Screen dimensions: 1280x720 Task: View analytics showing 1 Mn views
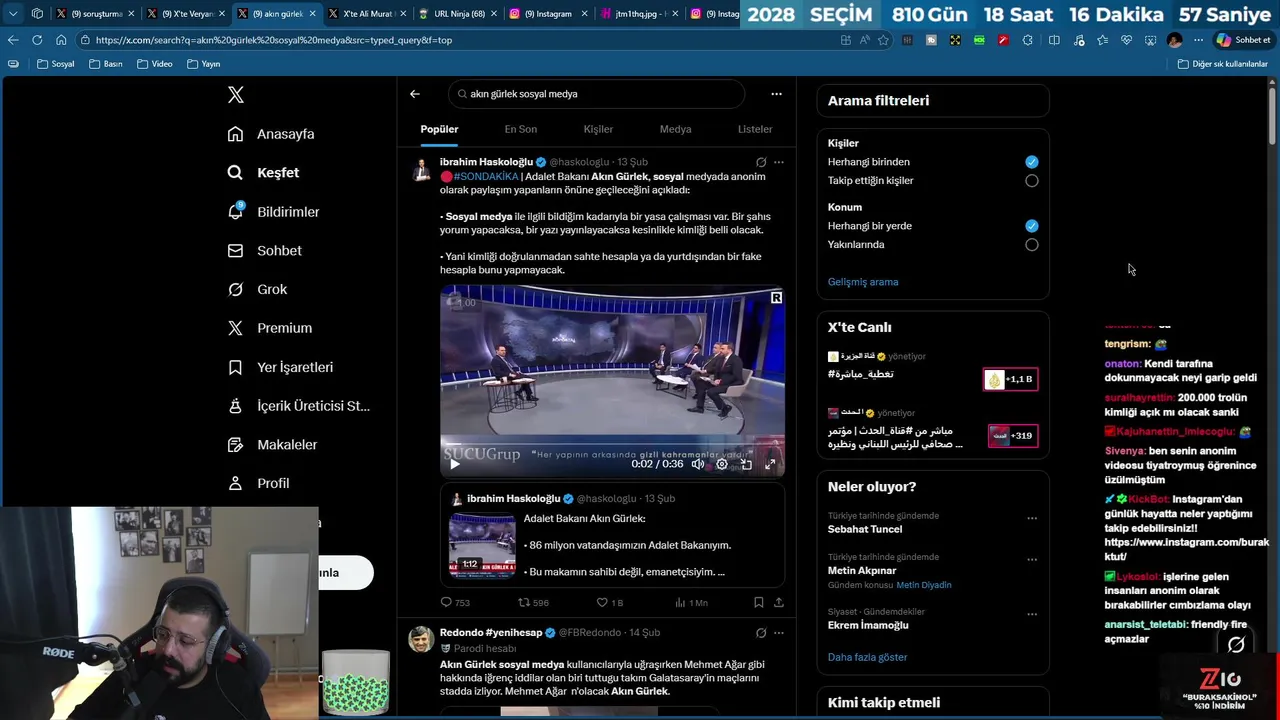point(691,603)
